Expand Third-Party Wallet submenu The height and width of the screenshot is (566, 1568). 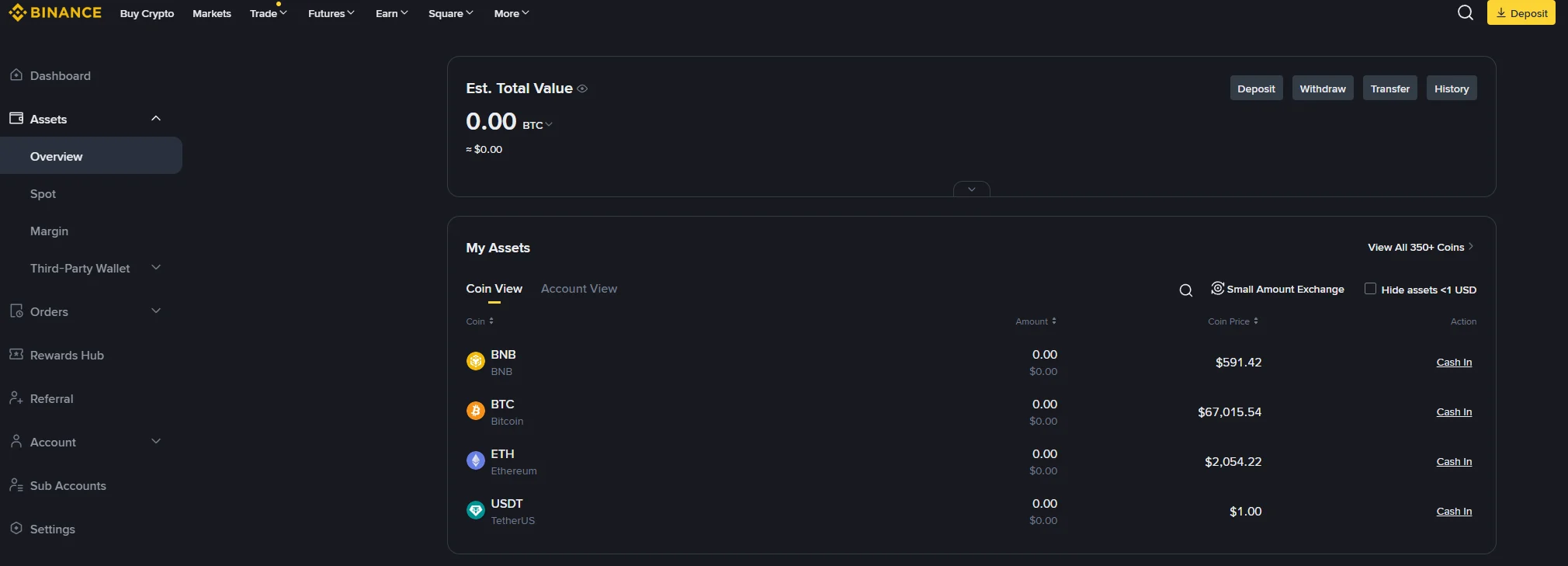tap(155, 268)
